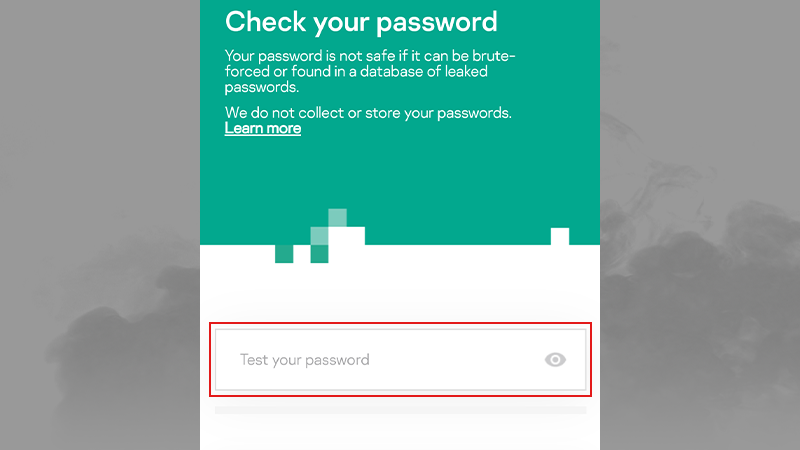Image resolution: width=800 pixels, height=450 pixels.
Task: Click the "Check your password" heading
Action: tap(361, 21)
